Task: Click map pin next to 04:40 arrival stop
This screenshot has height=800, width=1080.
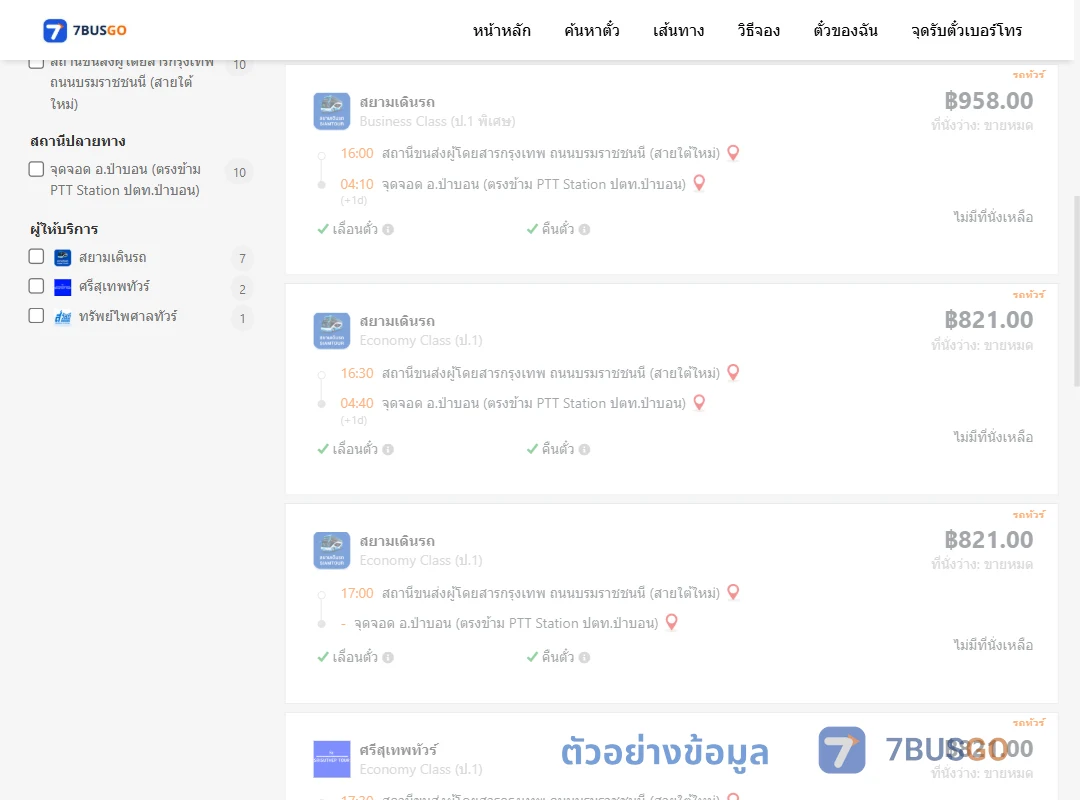Action: tap(699, 402)
